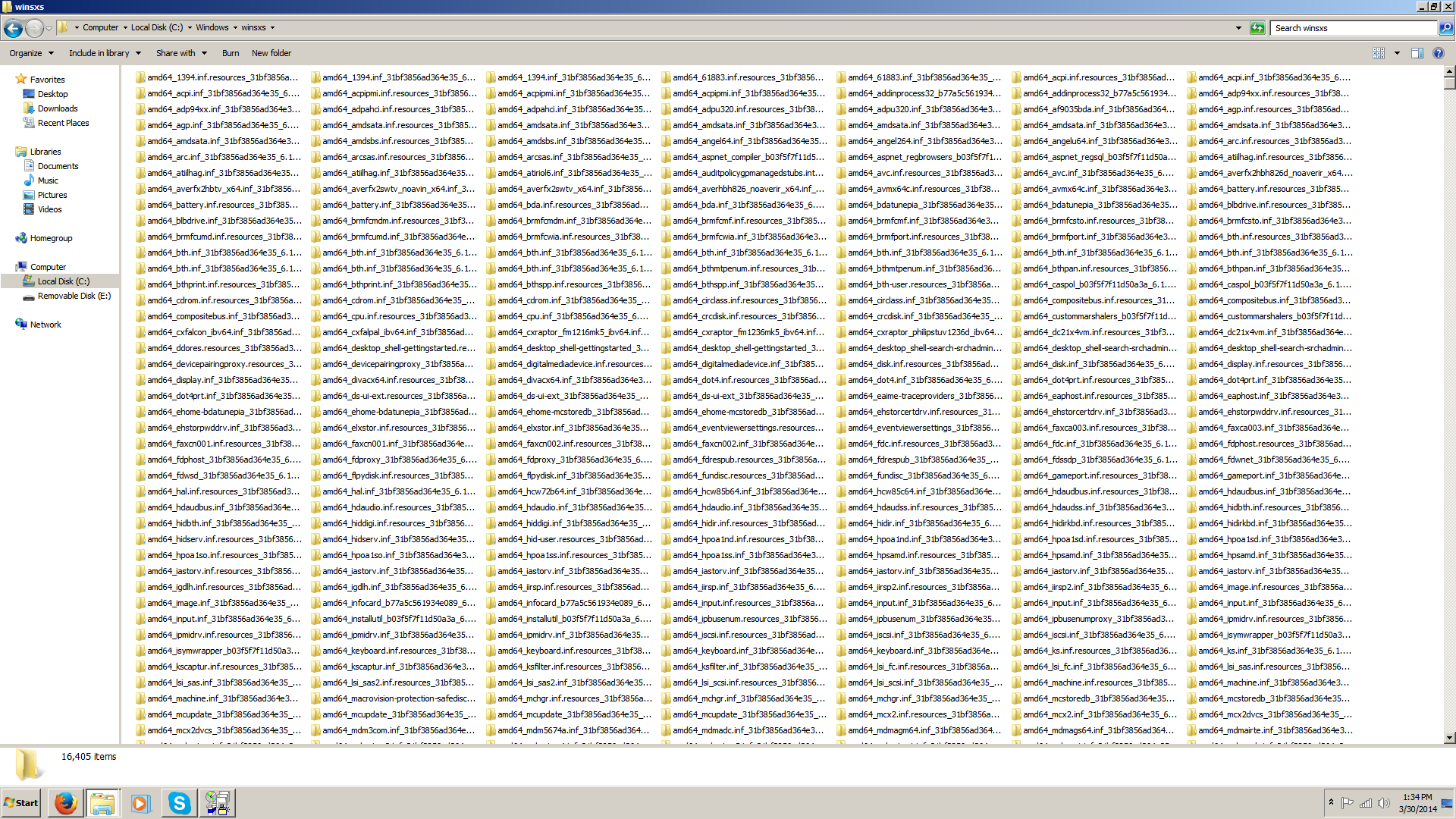1456x819 pixels.
Task: Select folder amd64_1394.inf.resources_31bf3856a...
Action: (217, 77)
